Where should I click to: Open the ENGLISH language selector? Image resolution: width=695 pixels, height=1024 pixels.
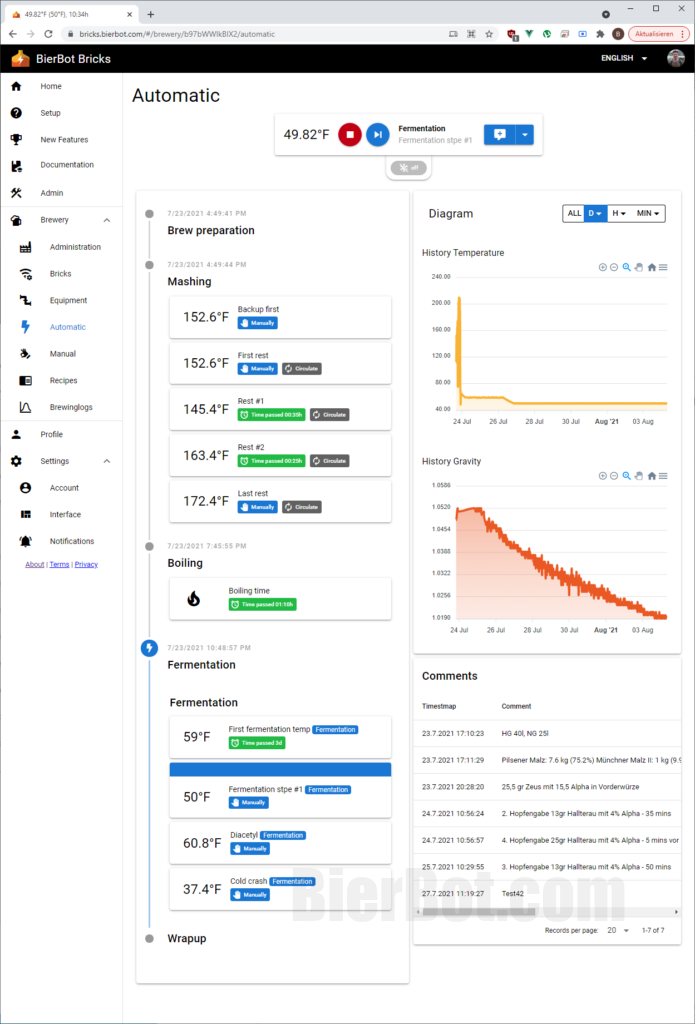(624, 58)
